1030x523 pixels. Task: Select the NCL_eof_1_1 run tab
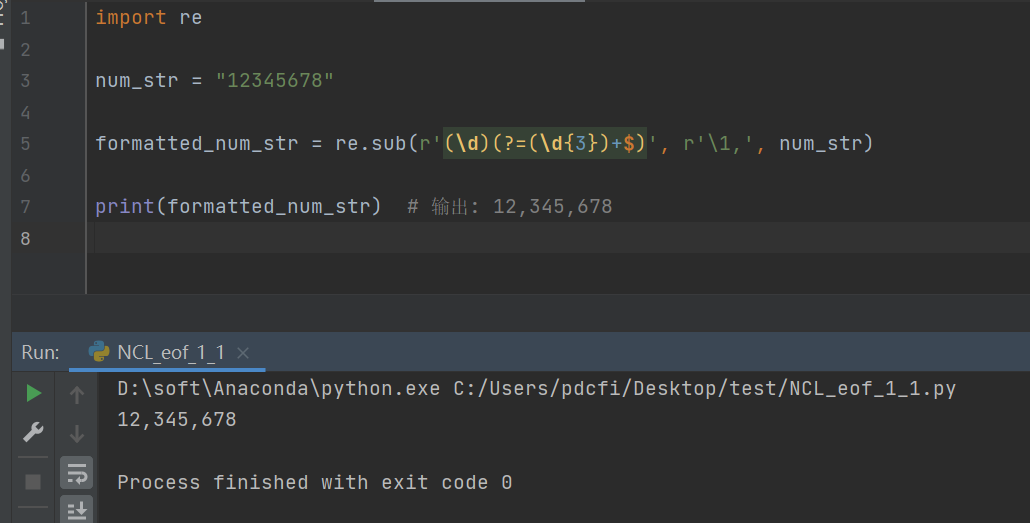coord(170,352)
